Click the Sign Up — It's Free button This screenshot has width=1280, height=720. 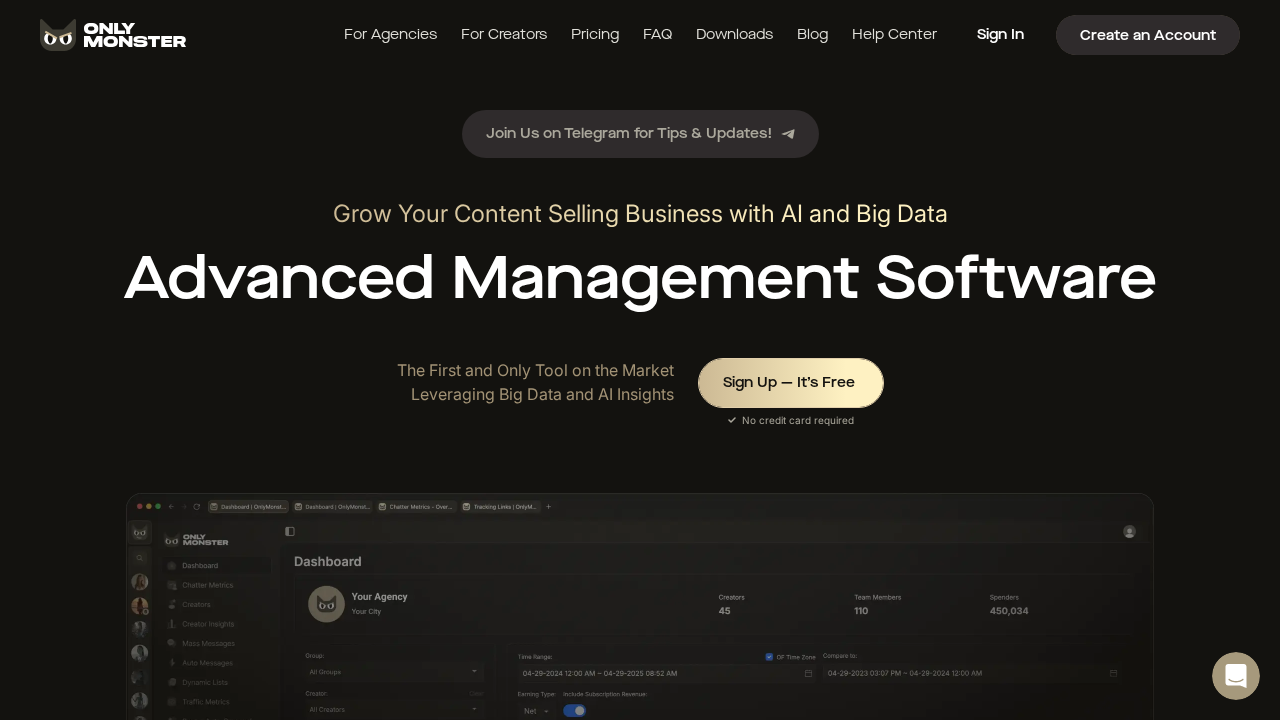(790, 383)
